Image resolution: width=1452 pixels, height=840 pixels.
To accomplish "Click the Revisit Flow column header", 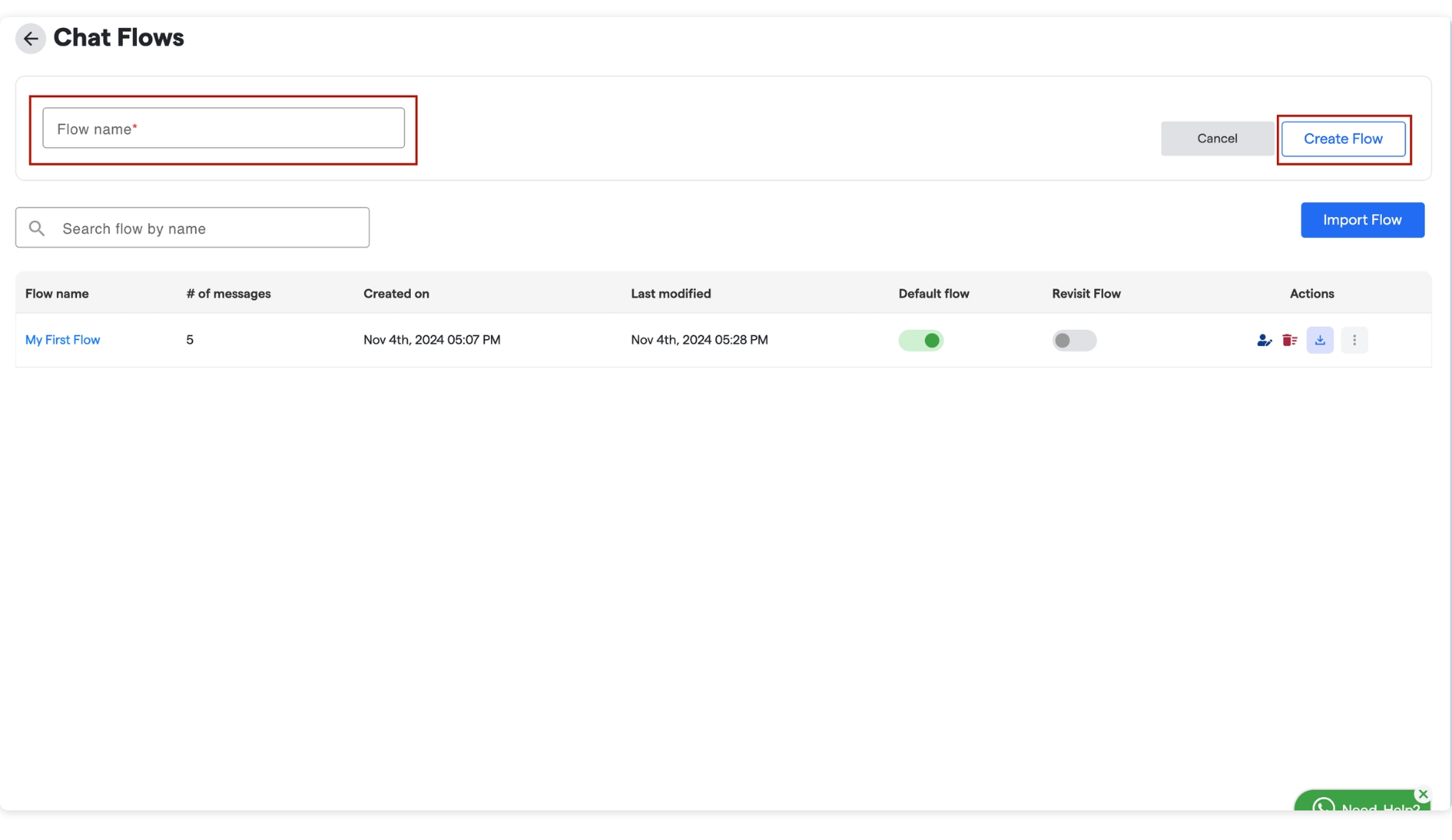I will (1086, 294).
